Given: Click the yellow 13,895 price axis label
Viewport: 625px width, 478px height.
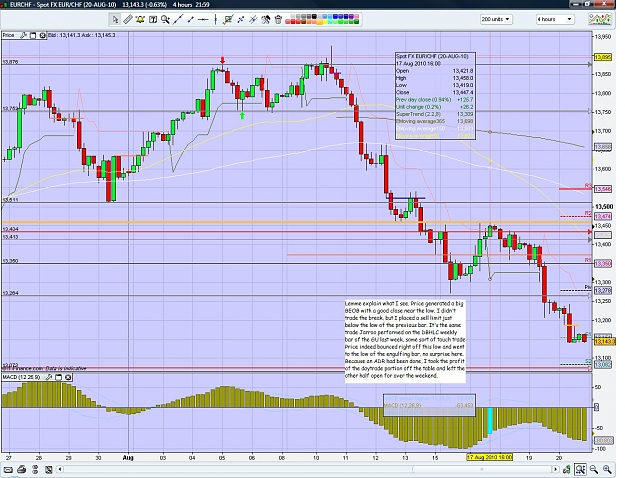Looking at the screenshot, I should [603, 57].
